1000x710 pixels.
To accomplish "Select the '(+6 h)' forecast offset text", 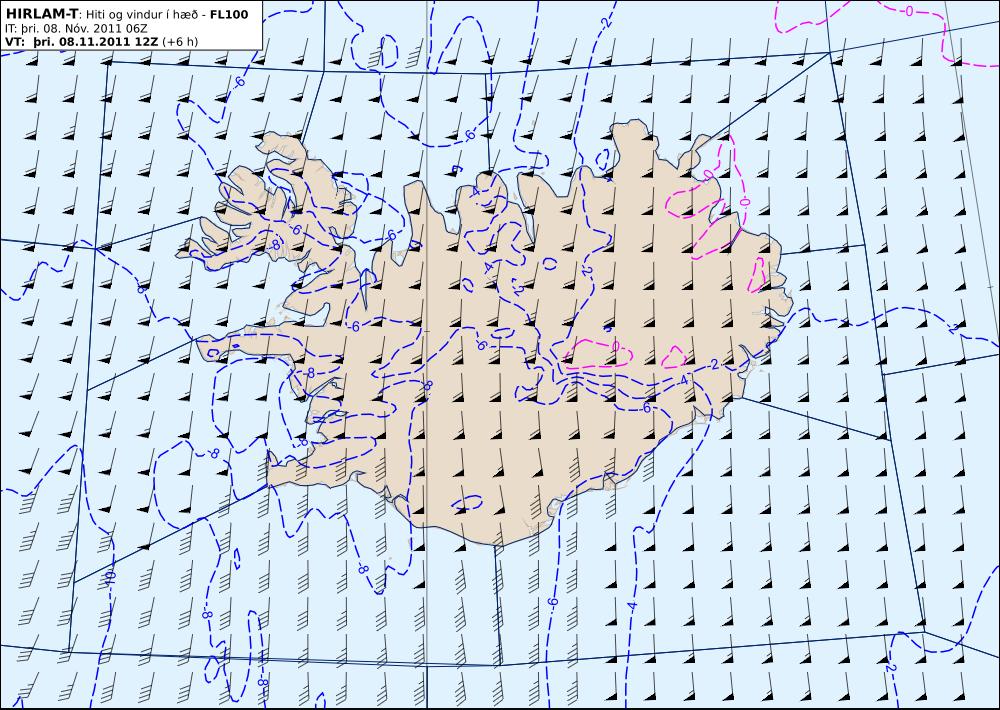I will pos(180,43).
